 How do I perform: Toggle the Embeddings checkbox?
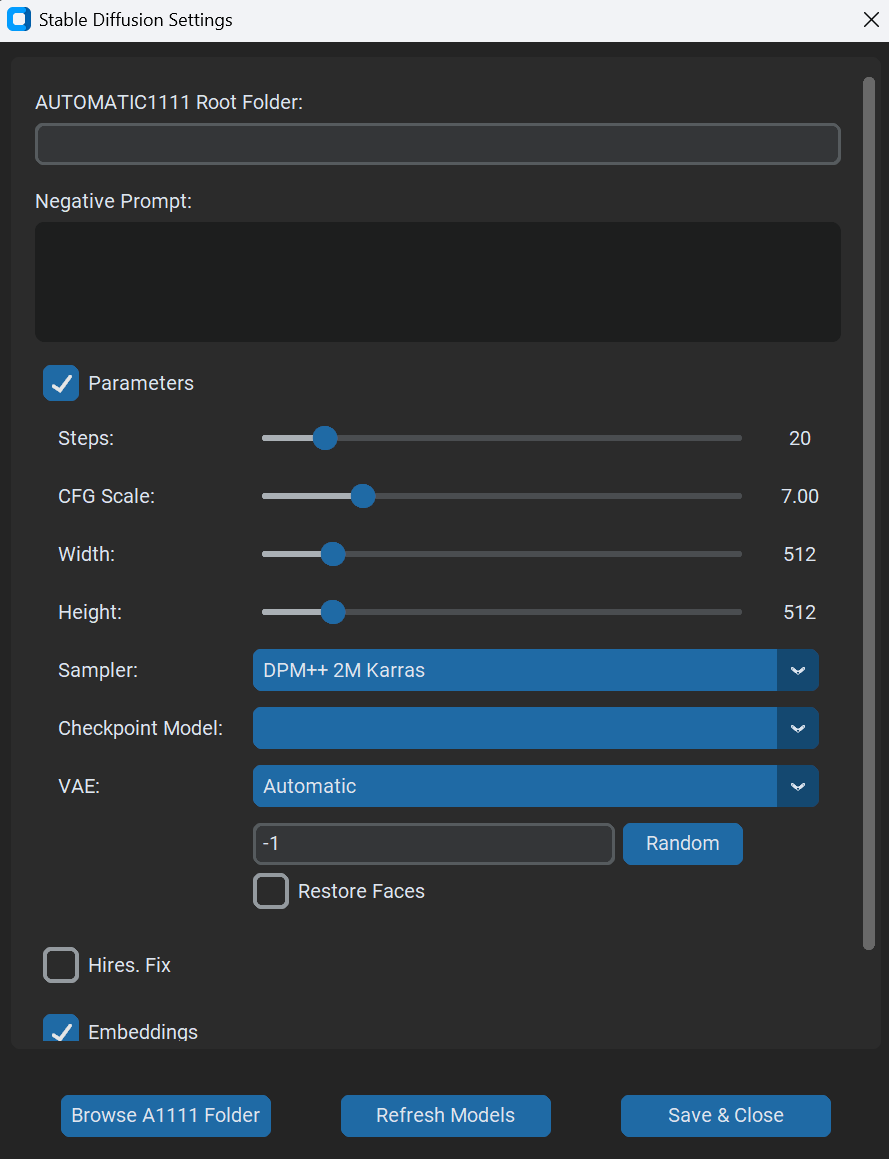tap(61, 1030)
